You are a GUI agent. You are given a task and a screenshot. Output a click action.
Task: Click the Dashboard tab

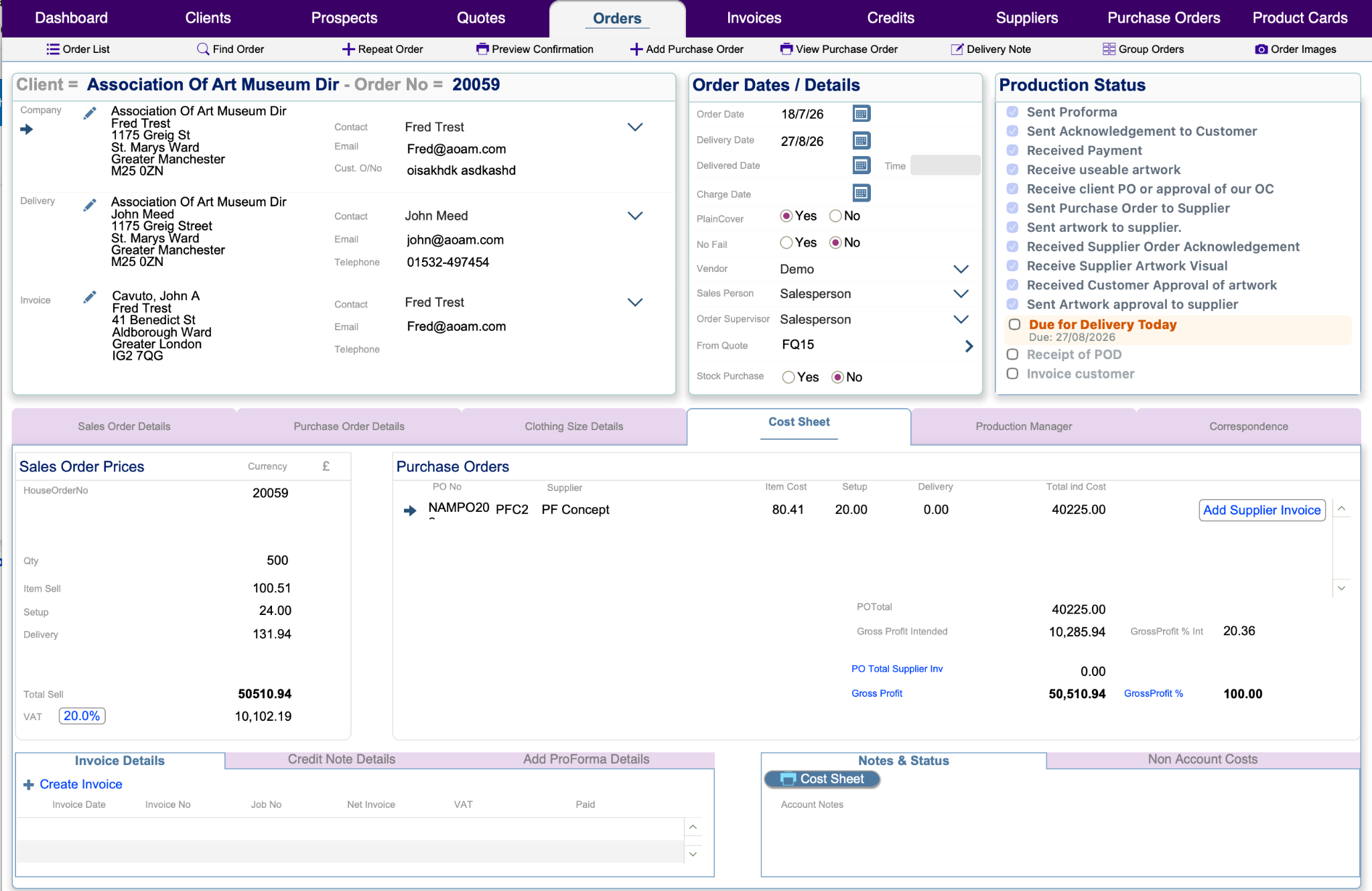[72, 18]
